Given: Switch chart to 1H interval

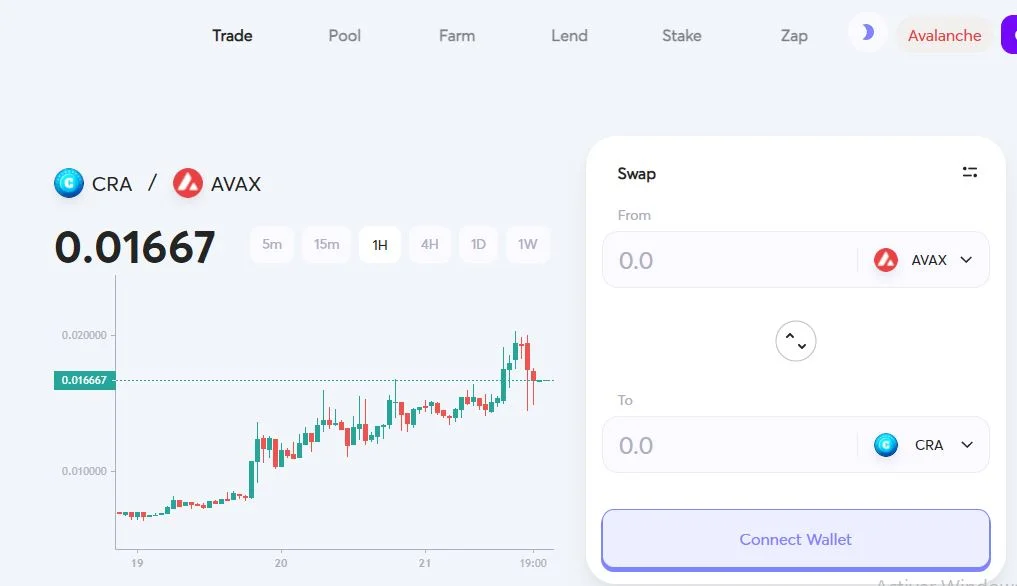Looking at the screenshot, I should pos(380,244).
